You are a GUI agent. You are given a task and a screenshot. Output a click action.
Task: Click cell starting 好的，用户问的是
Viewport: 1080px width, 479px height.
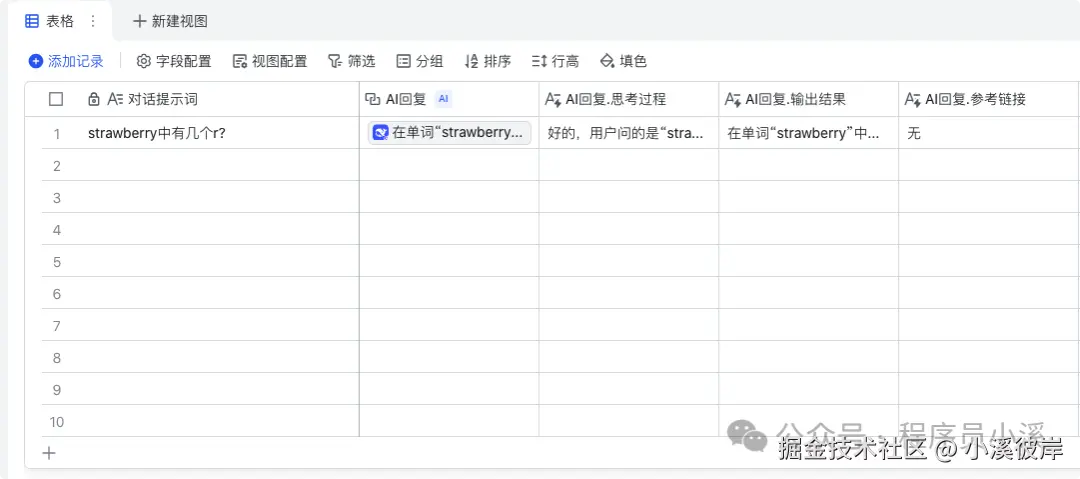[629, 133]
